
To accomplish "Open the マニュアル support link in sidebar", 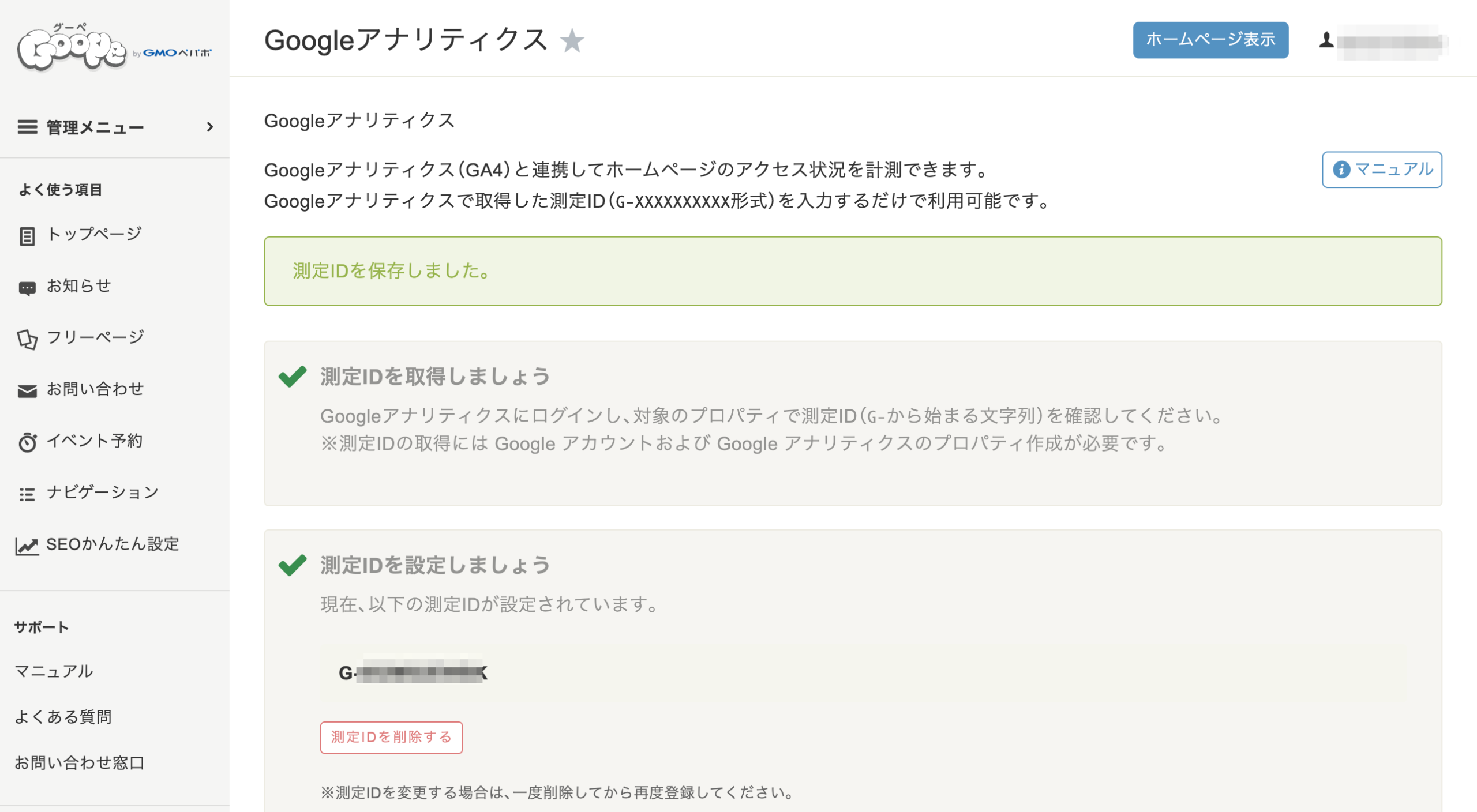I will pyautogui.click(x=54, y=671).
